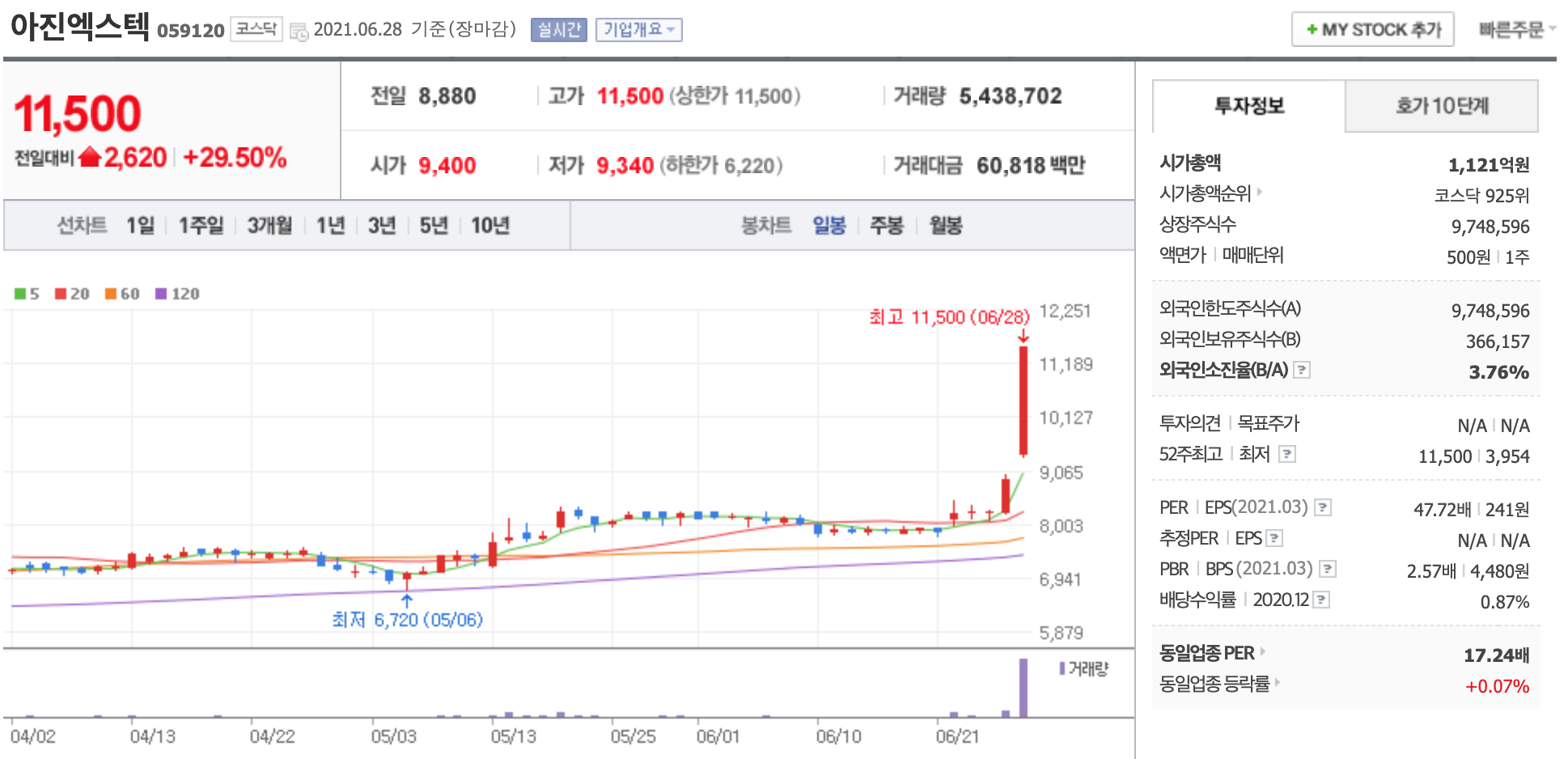Select the 5년 line chart period

434,225
